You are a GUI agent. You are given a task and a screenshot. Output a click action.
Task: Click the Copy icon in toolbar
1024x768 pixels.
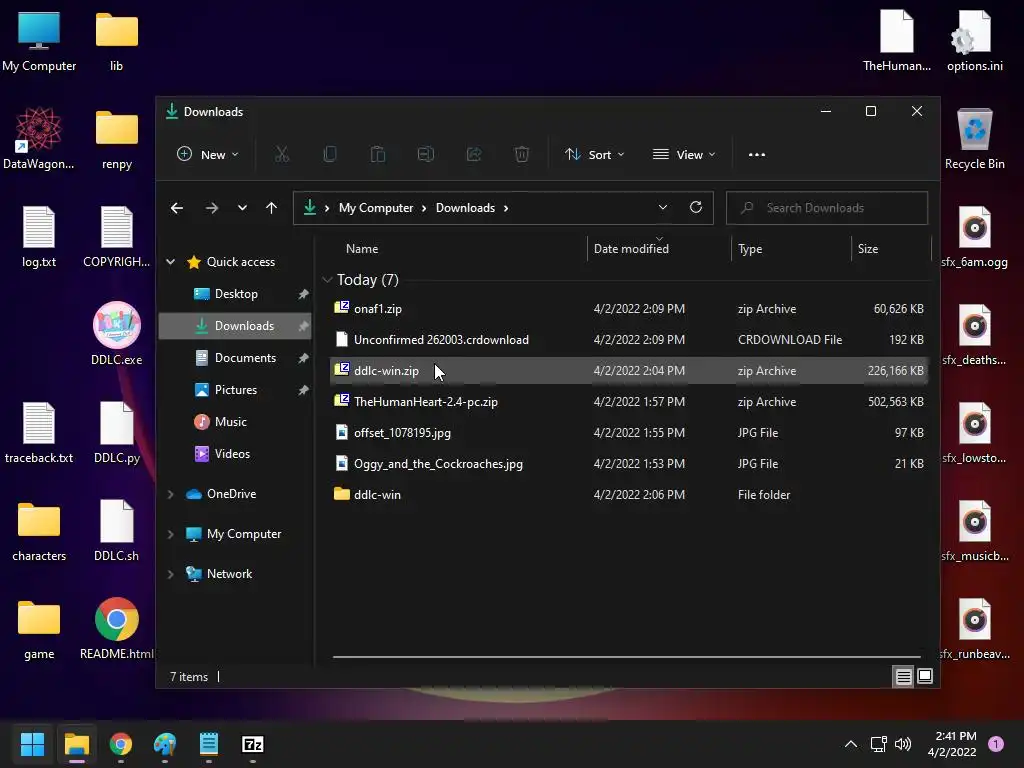pyautogui.click(x=330, y=154)
